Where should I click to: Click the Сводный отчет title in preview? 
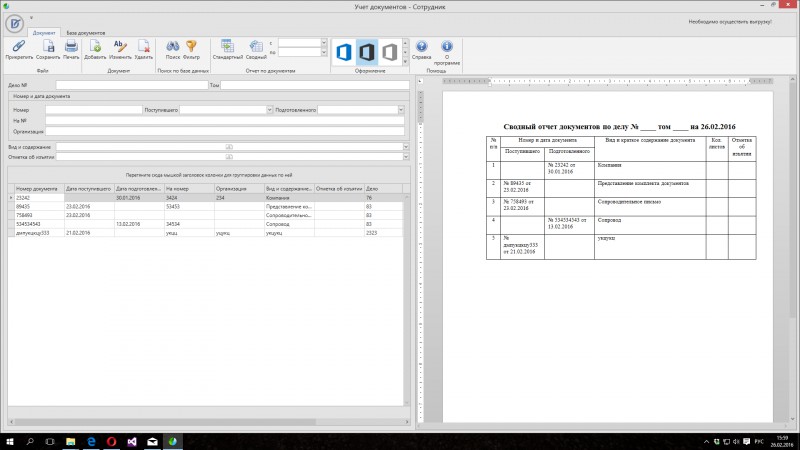click(619, 127)
